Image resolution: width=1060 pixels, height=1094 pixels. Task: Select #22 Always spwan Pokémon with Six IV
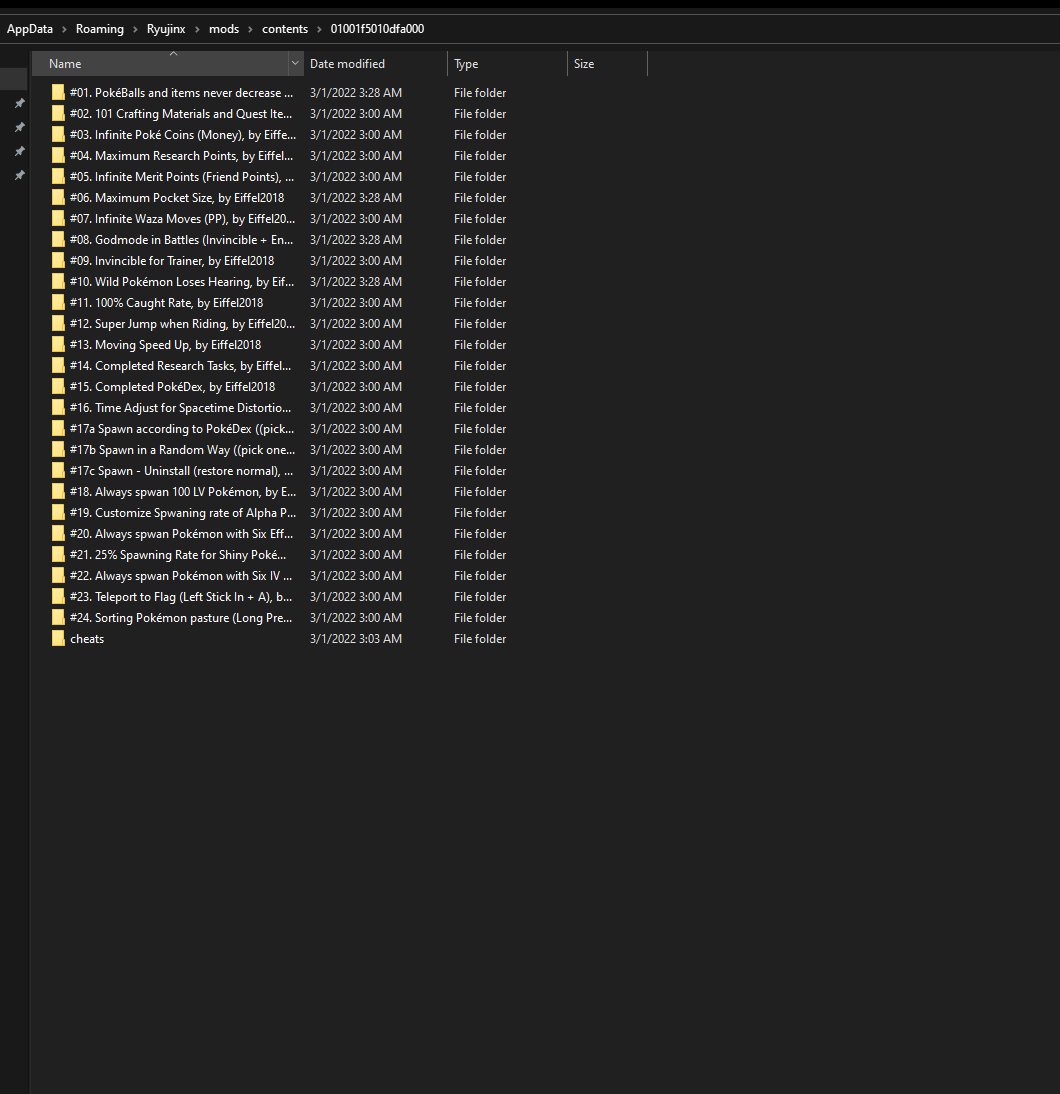click(181, 575)
